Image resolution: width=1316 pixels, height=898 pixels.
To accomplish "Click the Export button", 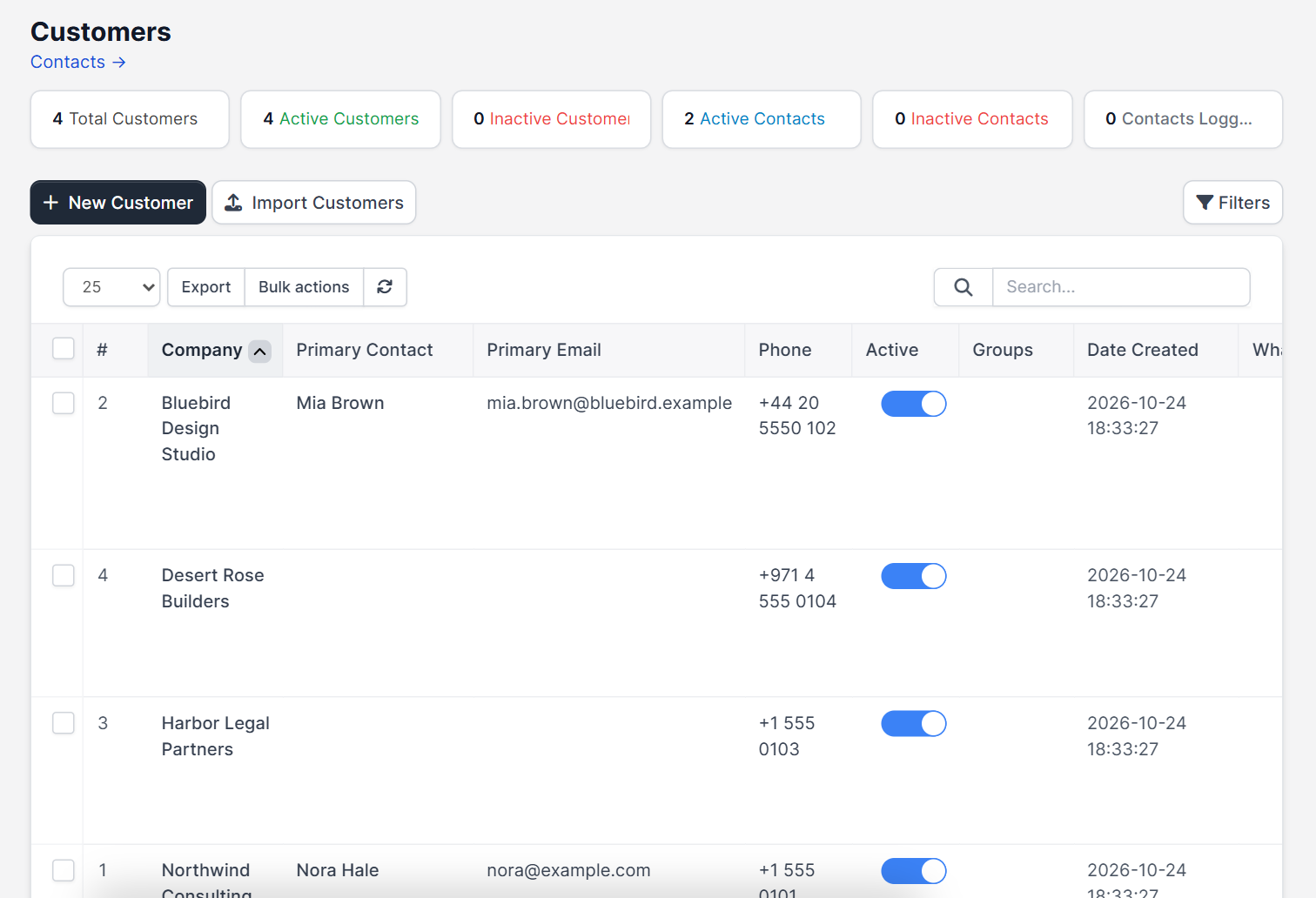I will [x=206, y=287].
